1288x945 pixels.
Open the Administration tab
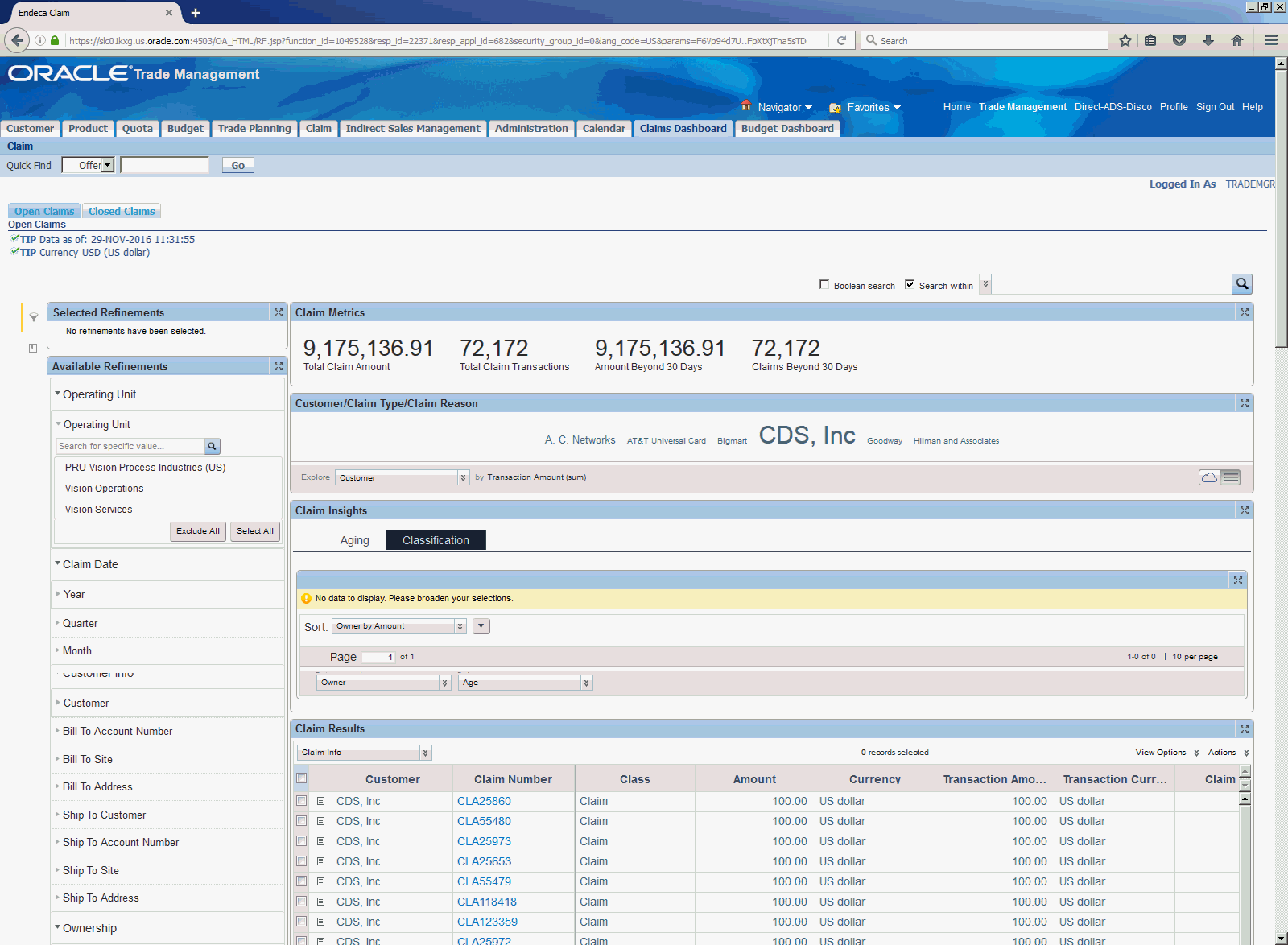tap(531, 128)
